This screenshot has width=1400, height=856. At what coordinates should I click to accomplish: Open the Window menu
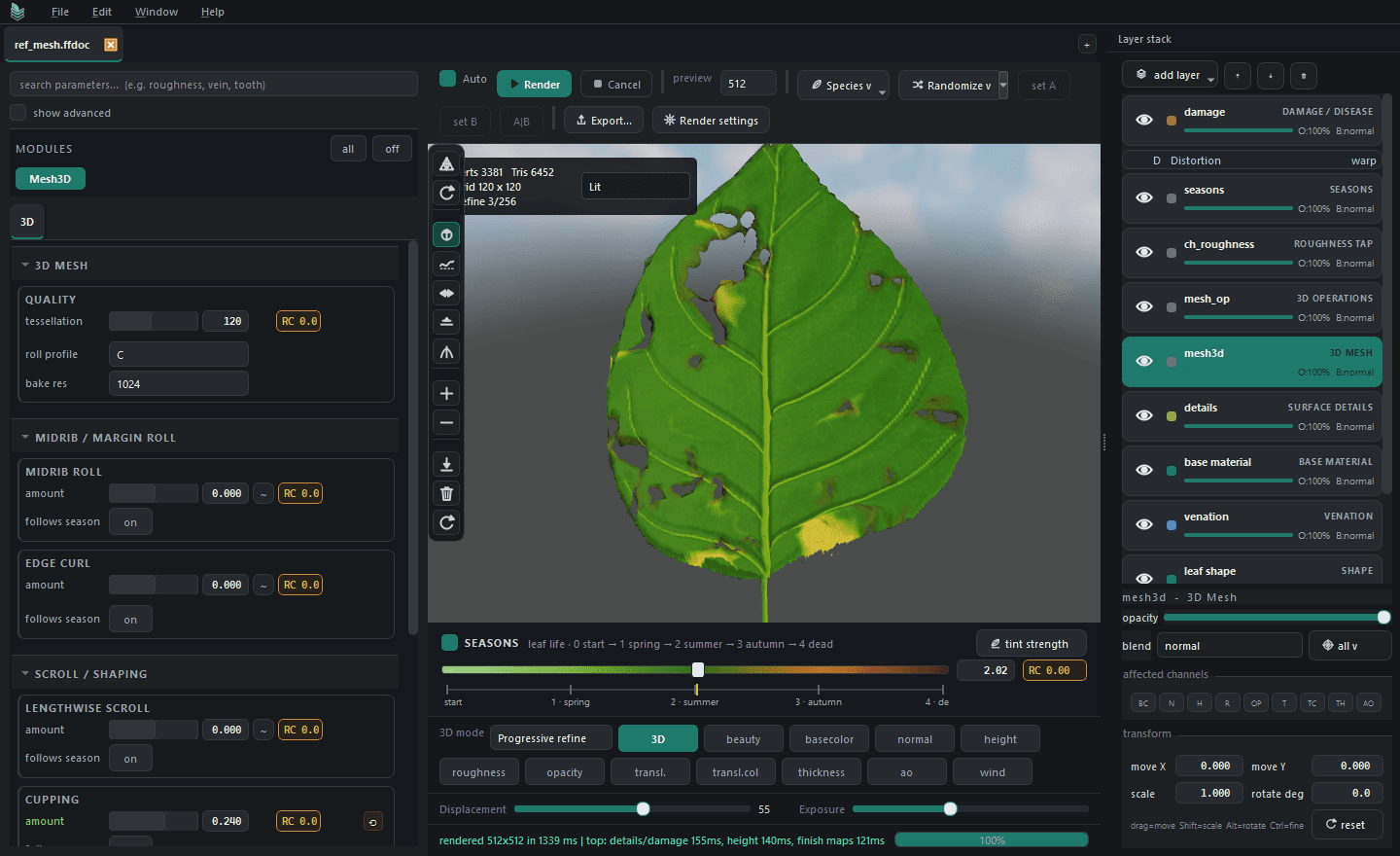(157, 12)
